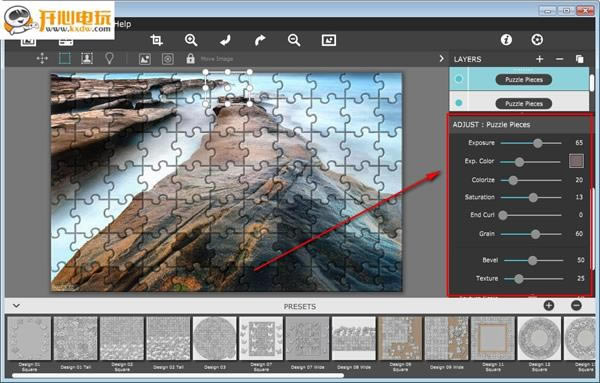The image size is (600, 383).
Task: Open the Help menu
Action: coord(123,24)
